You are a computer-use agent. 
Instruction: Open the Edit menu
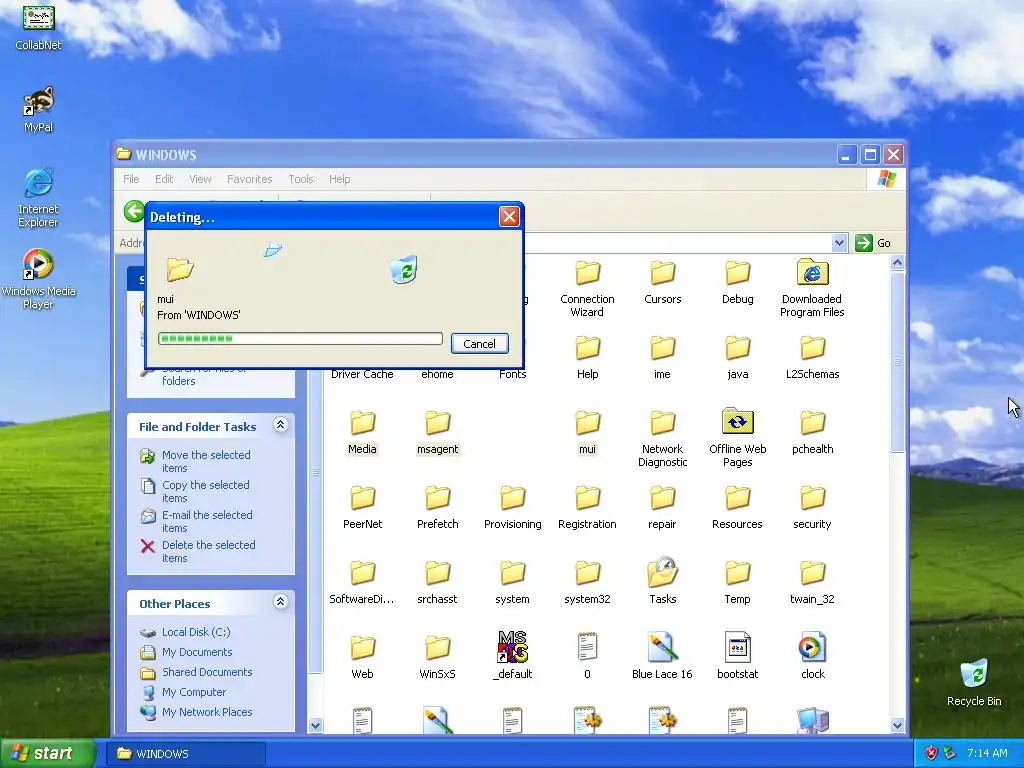point(164,179)
